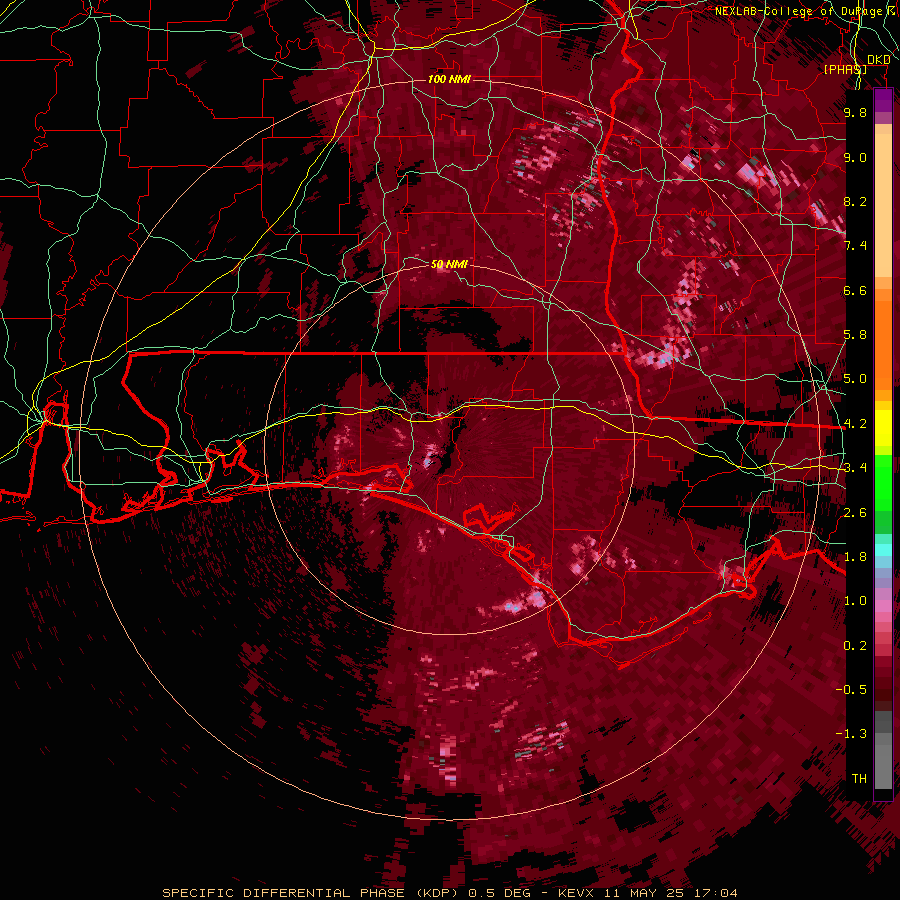
Task: Select the 9.8 value on the color scale
Action: (x=855, y=112)
